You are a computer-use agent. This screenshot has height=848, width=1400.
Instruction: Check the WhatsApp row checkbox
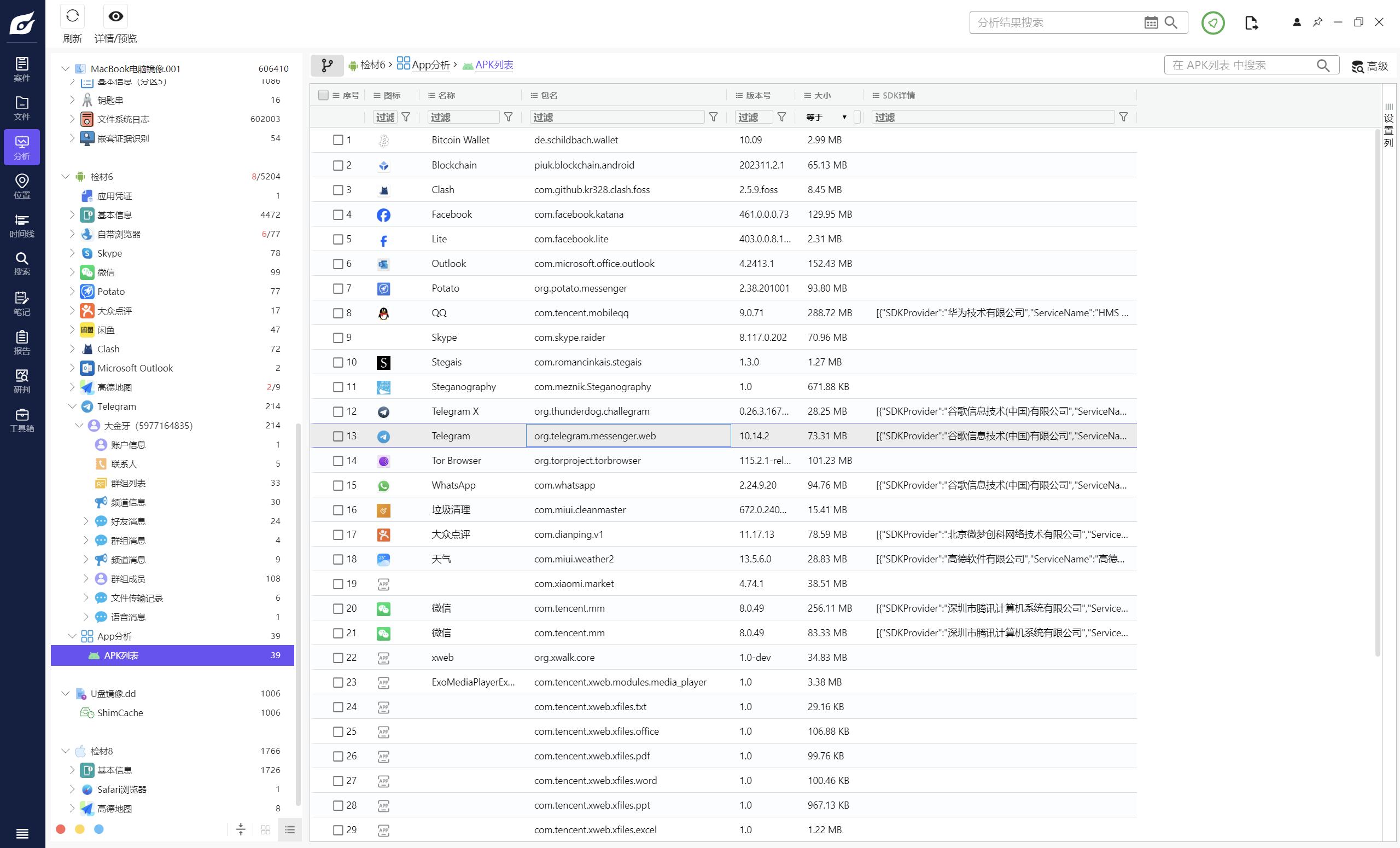pos(338,485)
